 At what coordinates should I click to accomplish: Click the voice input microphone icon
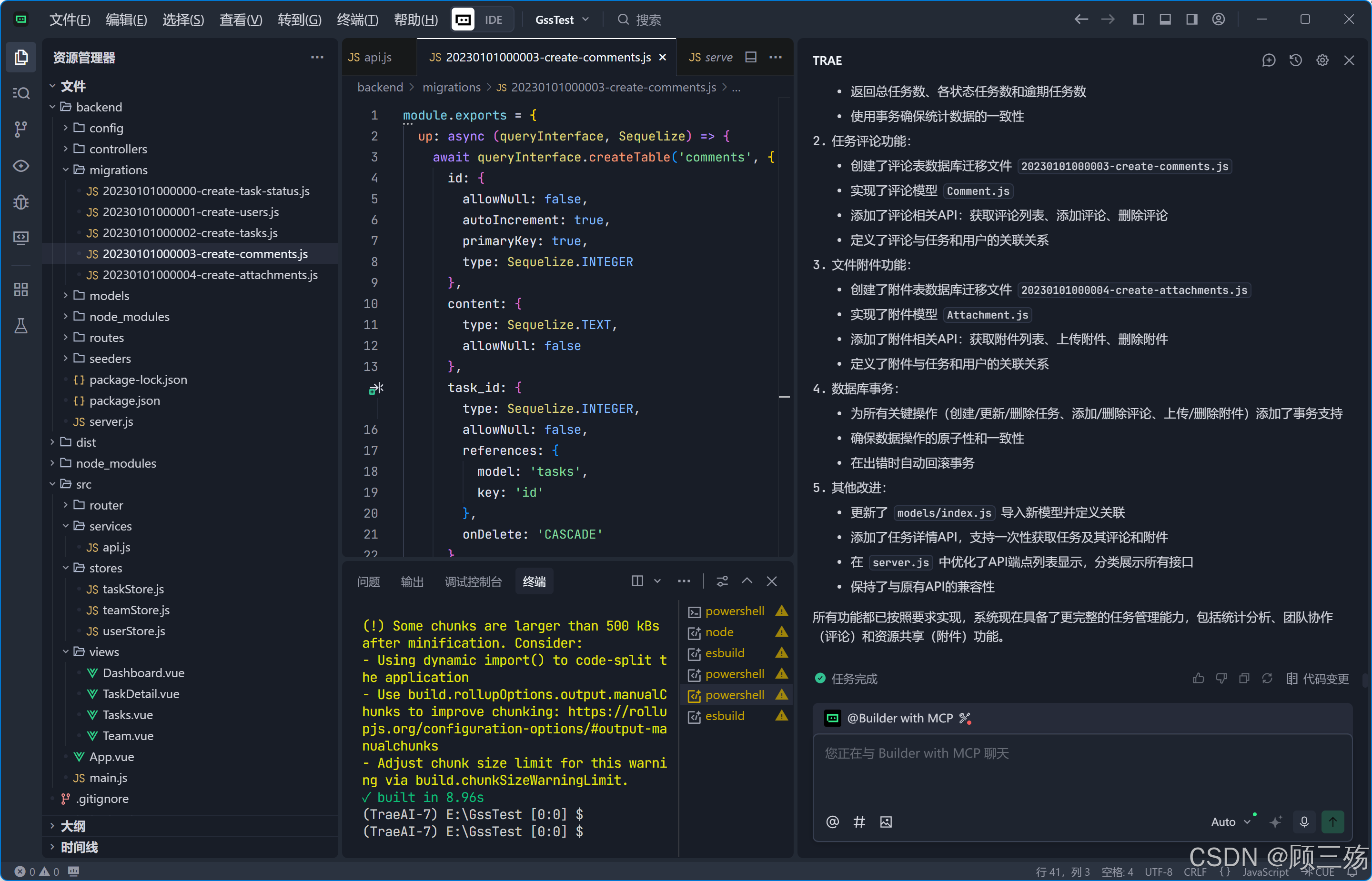pos(1304,821)
